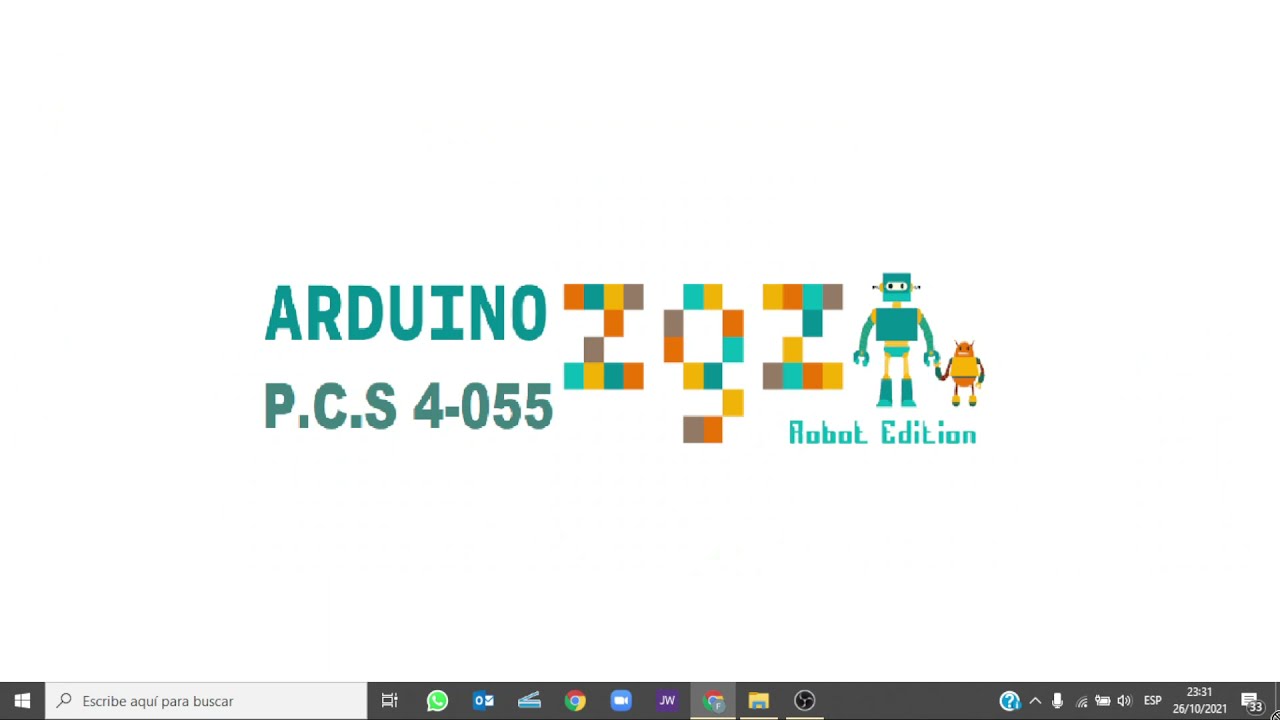Switch to the active Chrome profile window
The width and height of the screenshot is (1280, 720).
pos(713,701)
